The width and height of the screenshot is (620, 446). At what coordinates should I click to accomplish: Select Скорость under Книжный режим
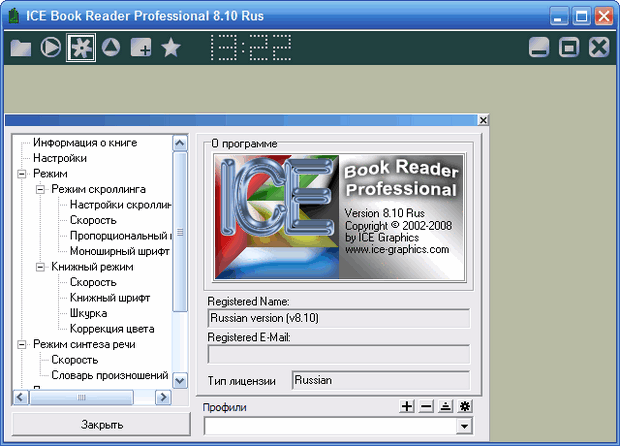[93, 282]
